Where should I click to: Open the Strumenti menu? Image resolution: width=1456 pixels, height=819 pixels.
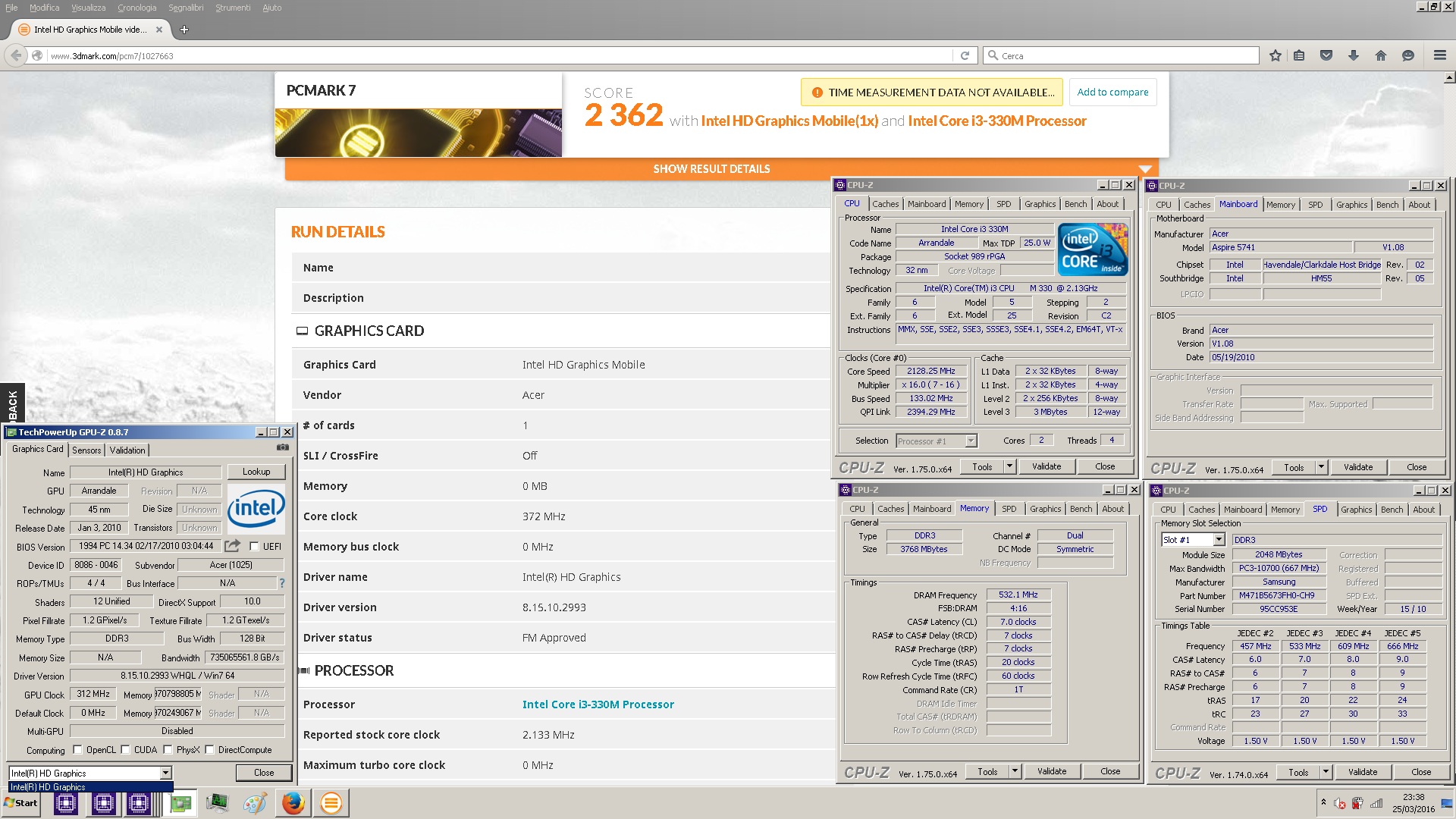pyautogui.click(x=233, y=8)
